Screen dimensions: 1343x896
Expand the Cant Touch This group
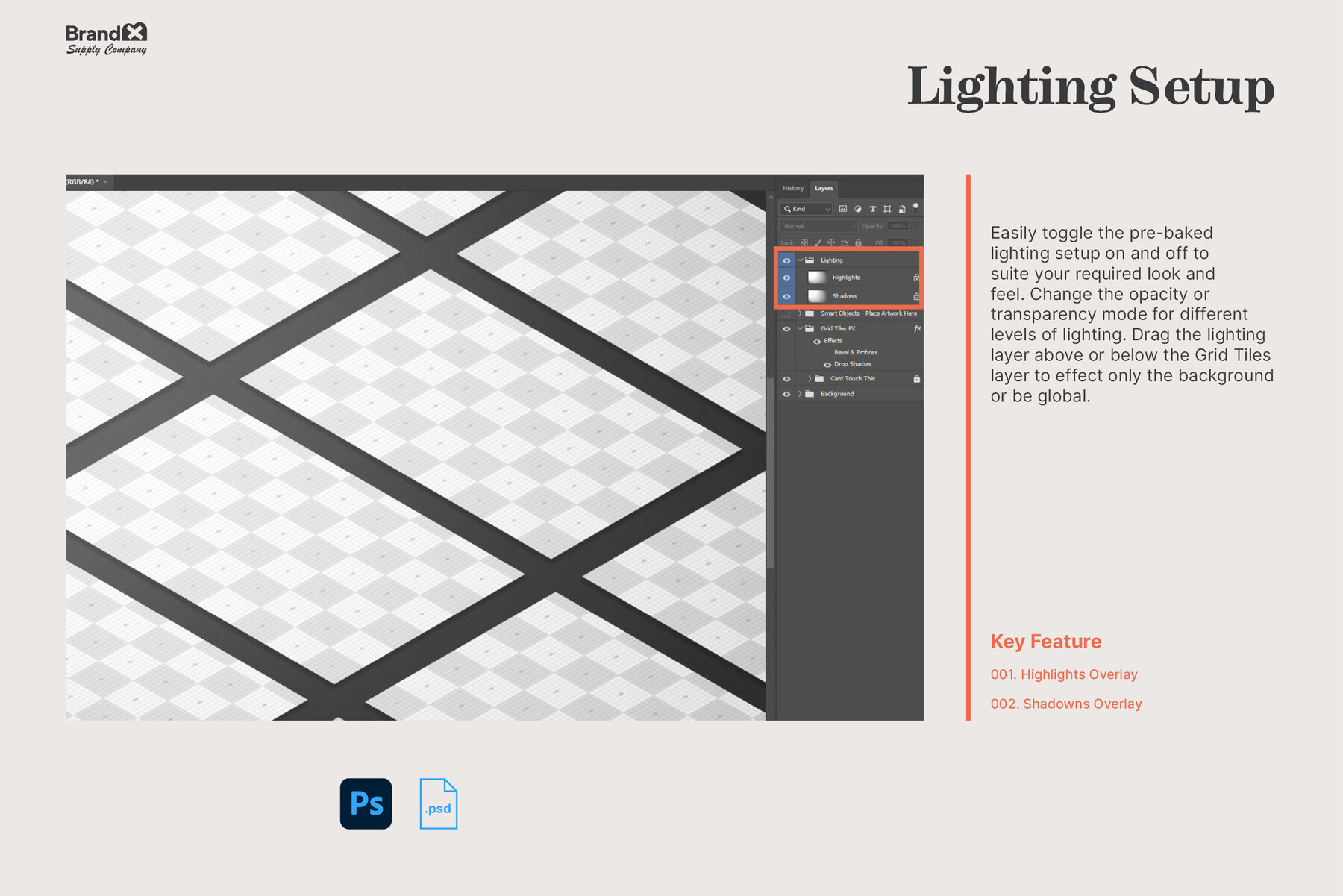[x=810, y=378]
